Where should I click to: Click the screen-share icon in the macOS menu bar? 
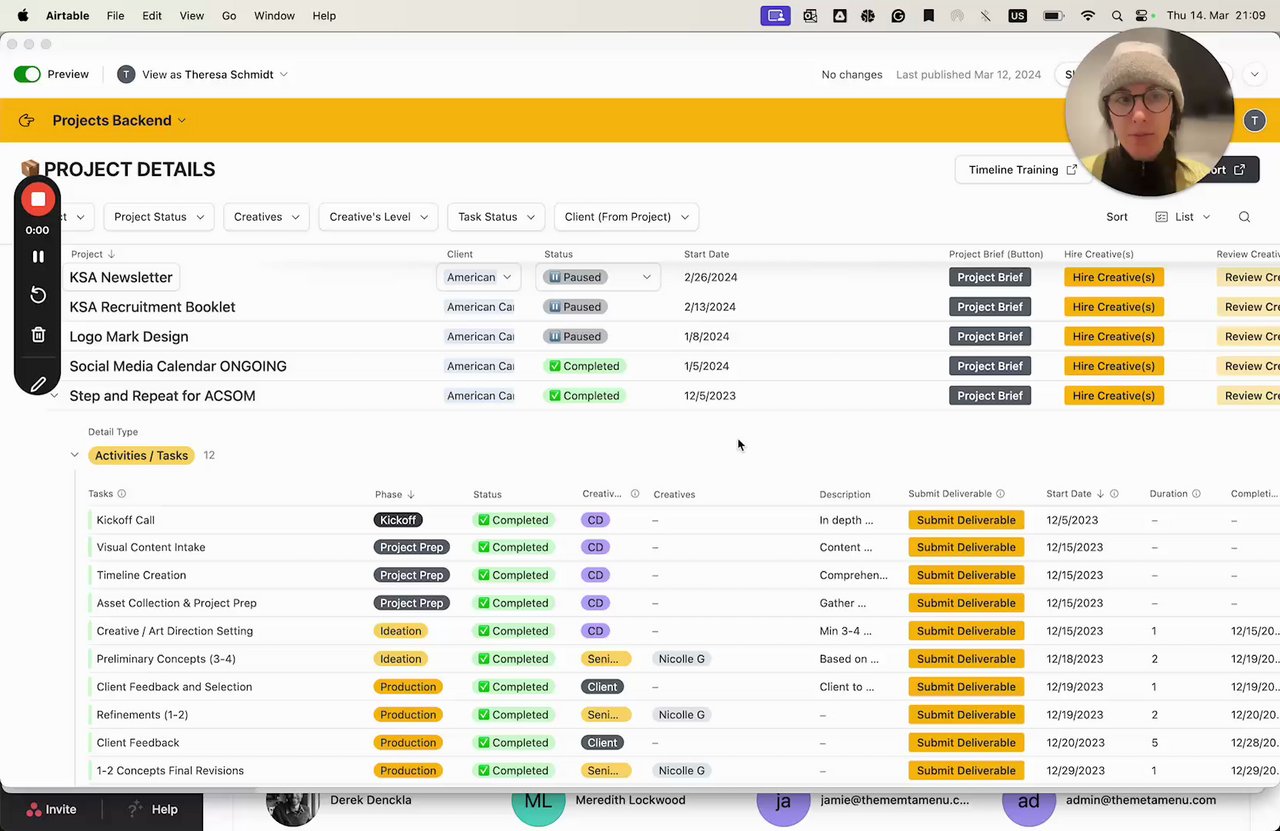click(775, 16)
